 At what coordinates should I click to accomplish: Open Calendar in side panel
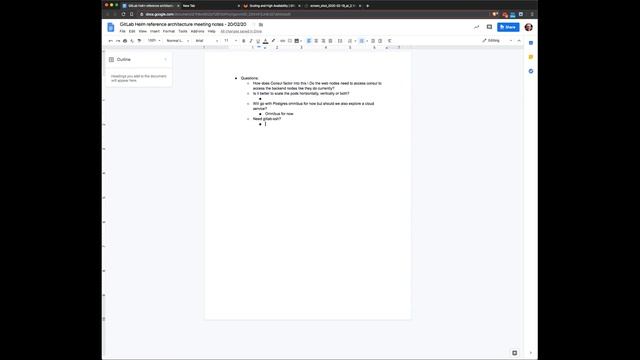coord(531,43)
